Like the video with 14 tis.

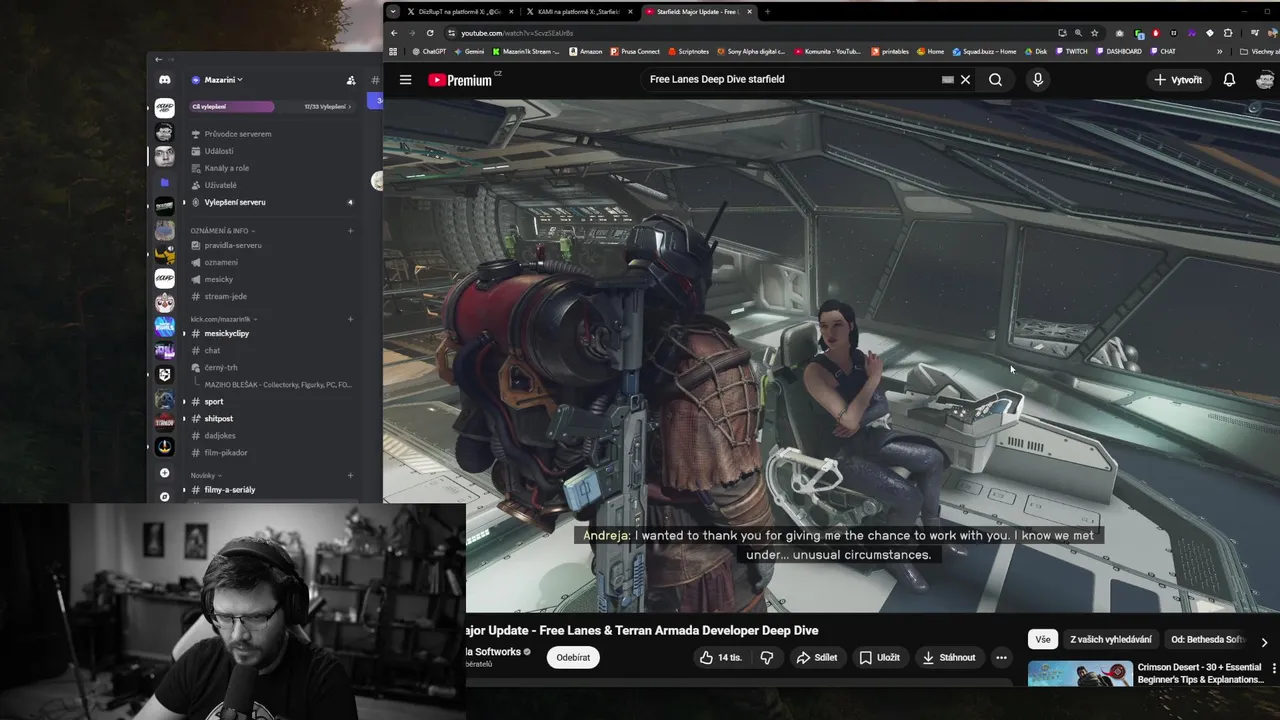tap(721, 657)
